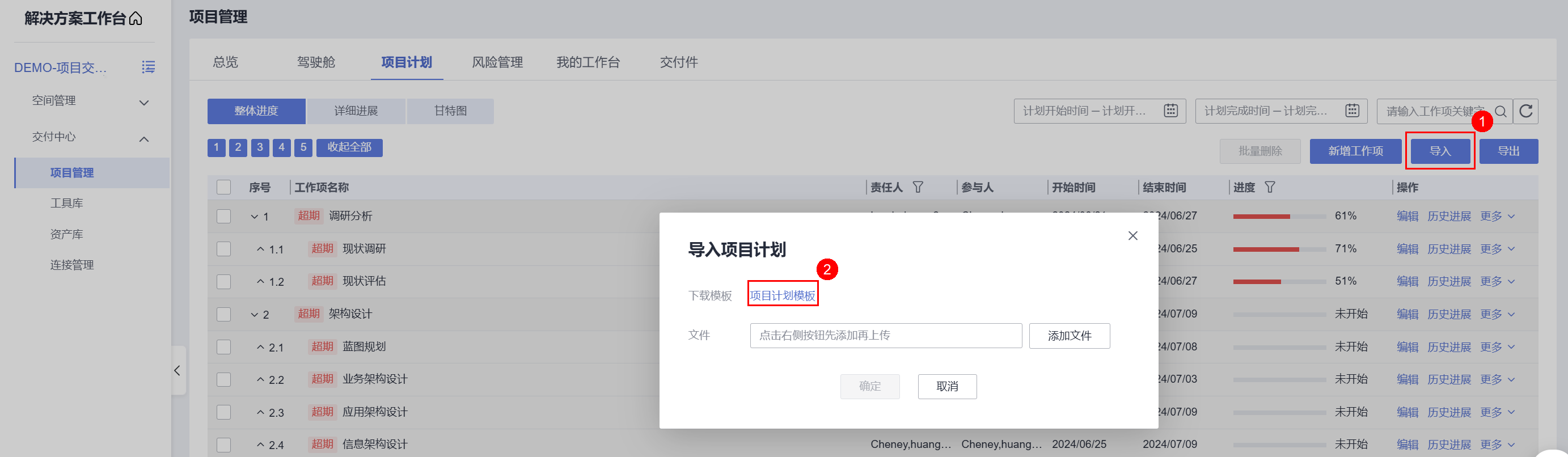Click the search magnifier icon

pos(1501,111)
